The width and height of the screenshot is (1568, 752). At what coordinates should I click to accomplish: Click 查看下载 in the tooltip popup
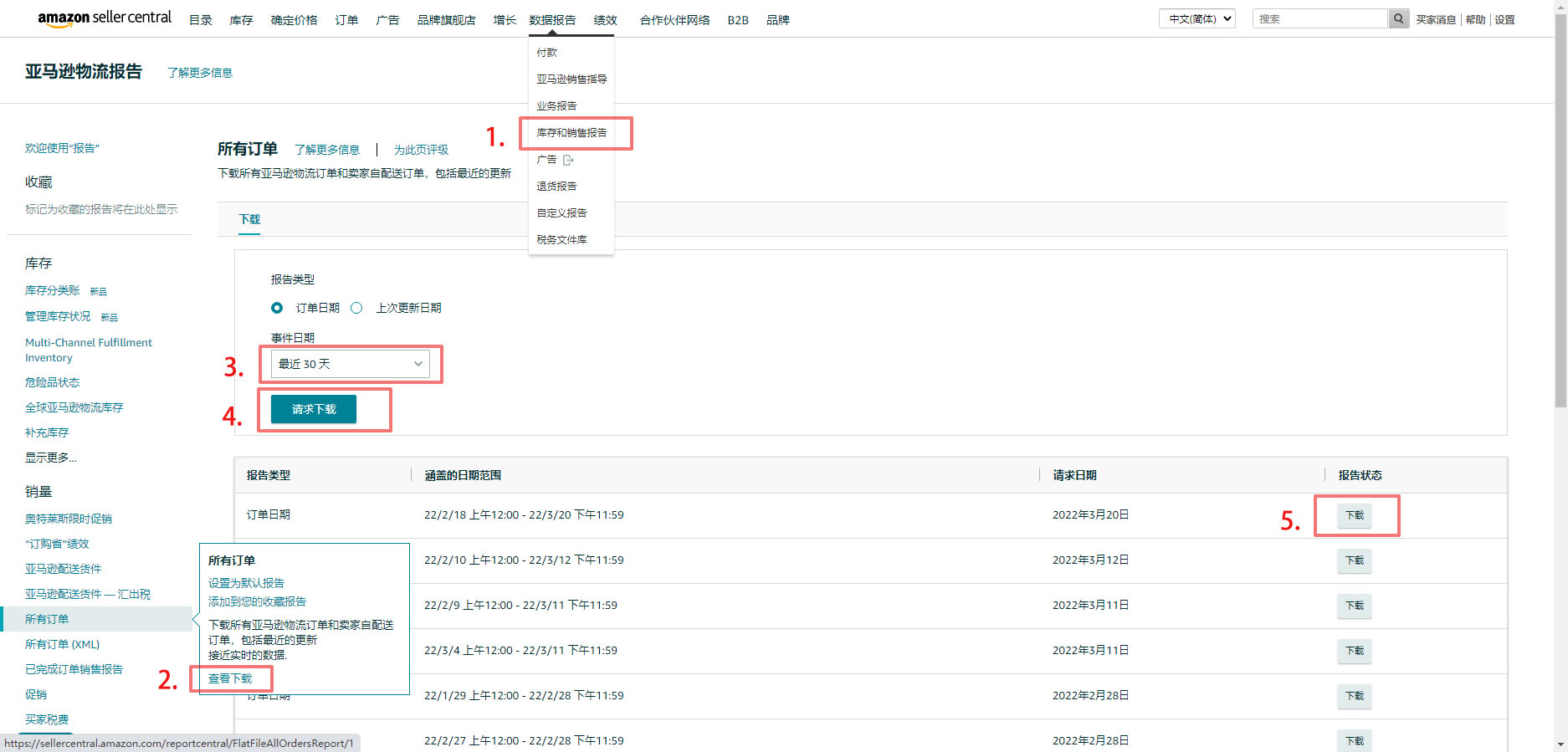[230, 678]
